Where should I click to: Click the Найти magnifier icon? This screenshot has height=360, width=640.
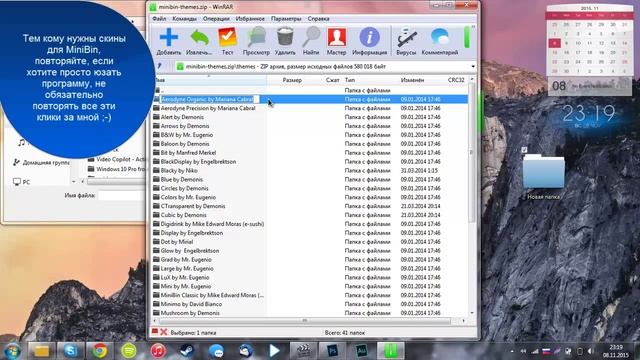point(311,38)
